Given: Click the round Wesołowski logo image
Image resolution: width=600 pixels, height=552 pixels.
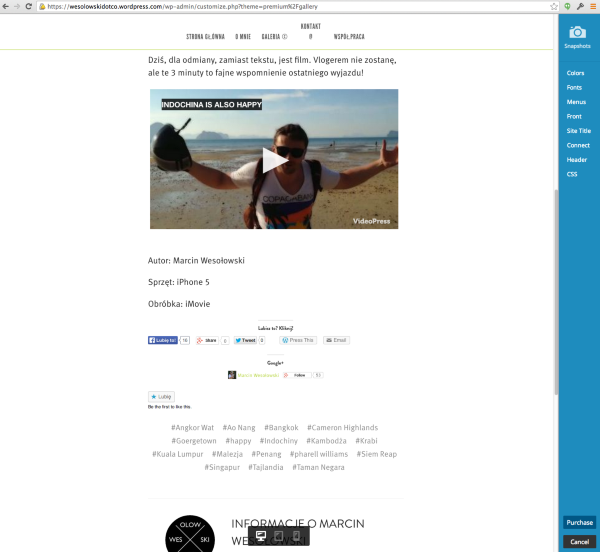Looking at the screenshot, I should 190,534.
